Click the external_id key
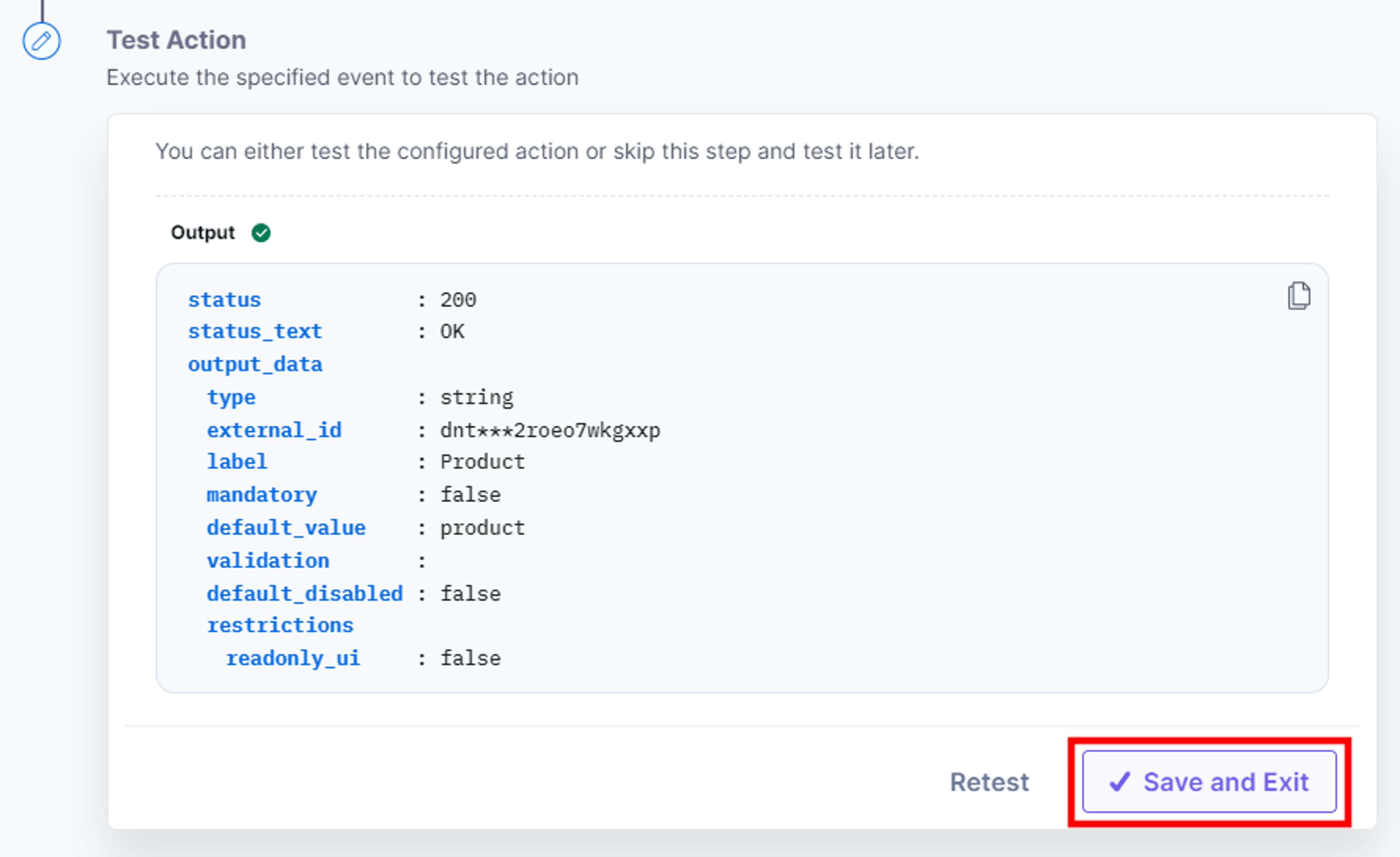1400x857 pixels. coord(275,430)
